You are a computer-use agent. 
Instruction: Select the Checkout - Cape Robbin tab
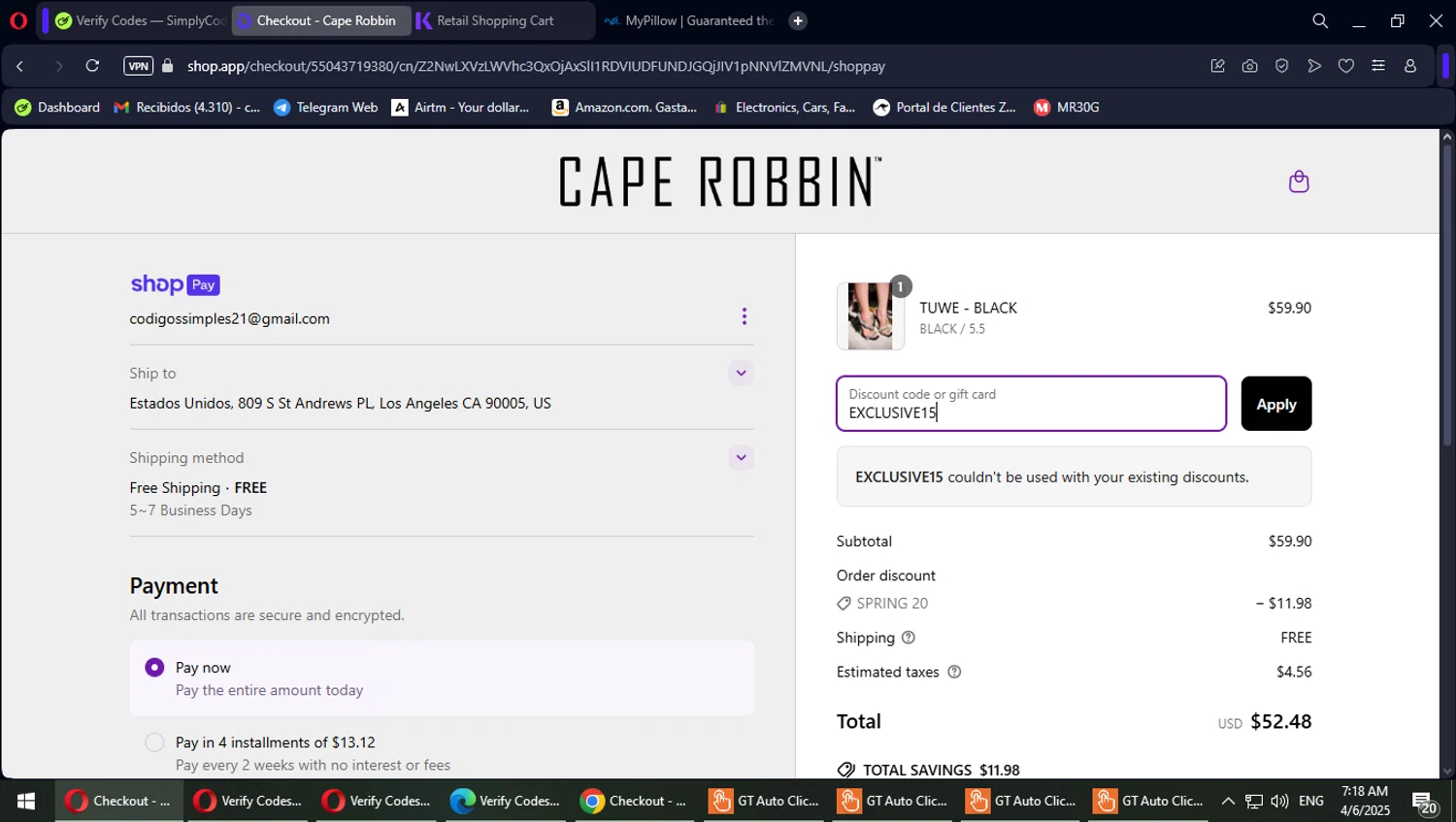point(320,20)
